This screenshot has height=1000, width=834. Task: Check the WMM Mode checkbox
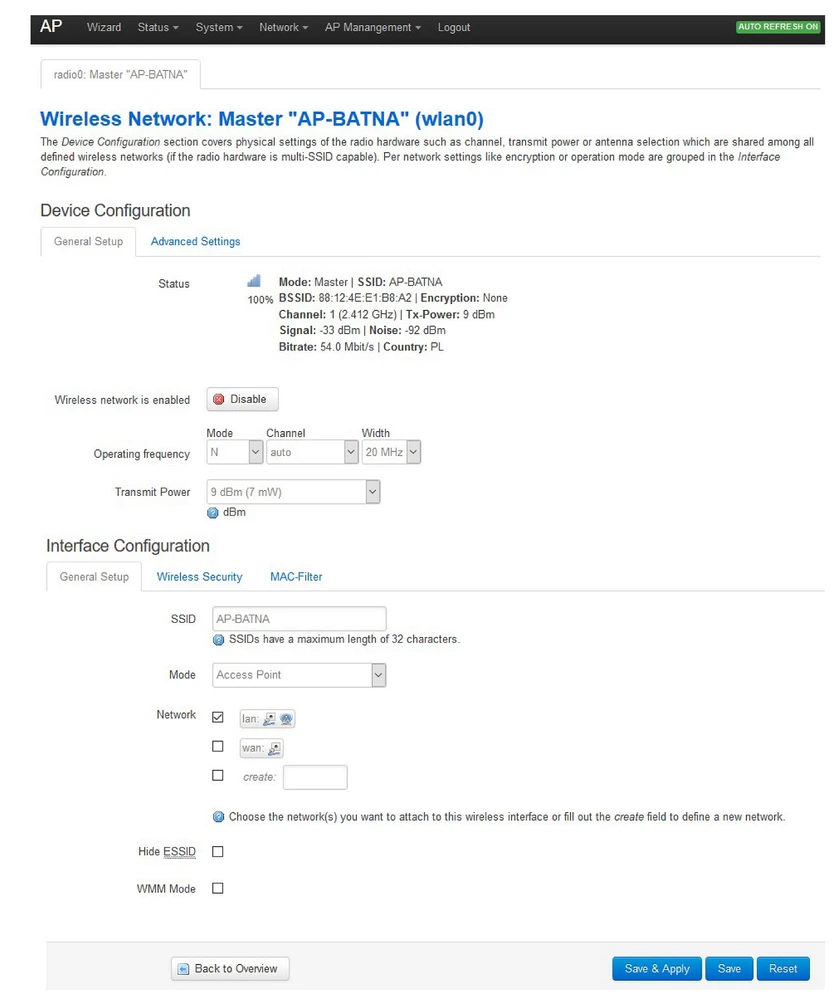coord(218,888)
